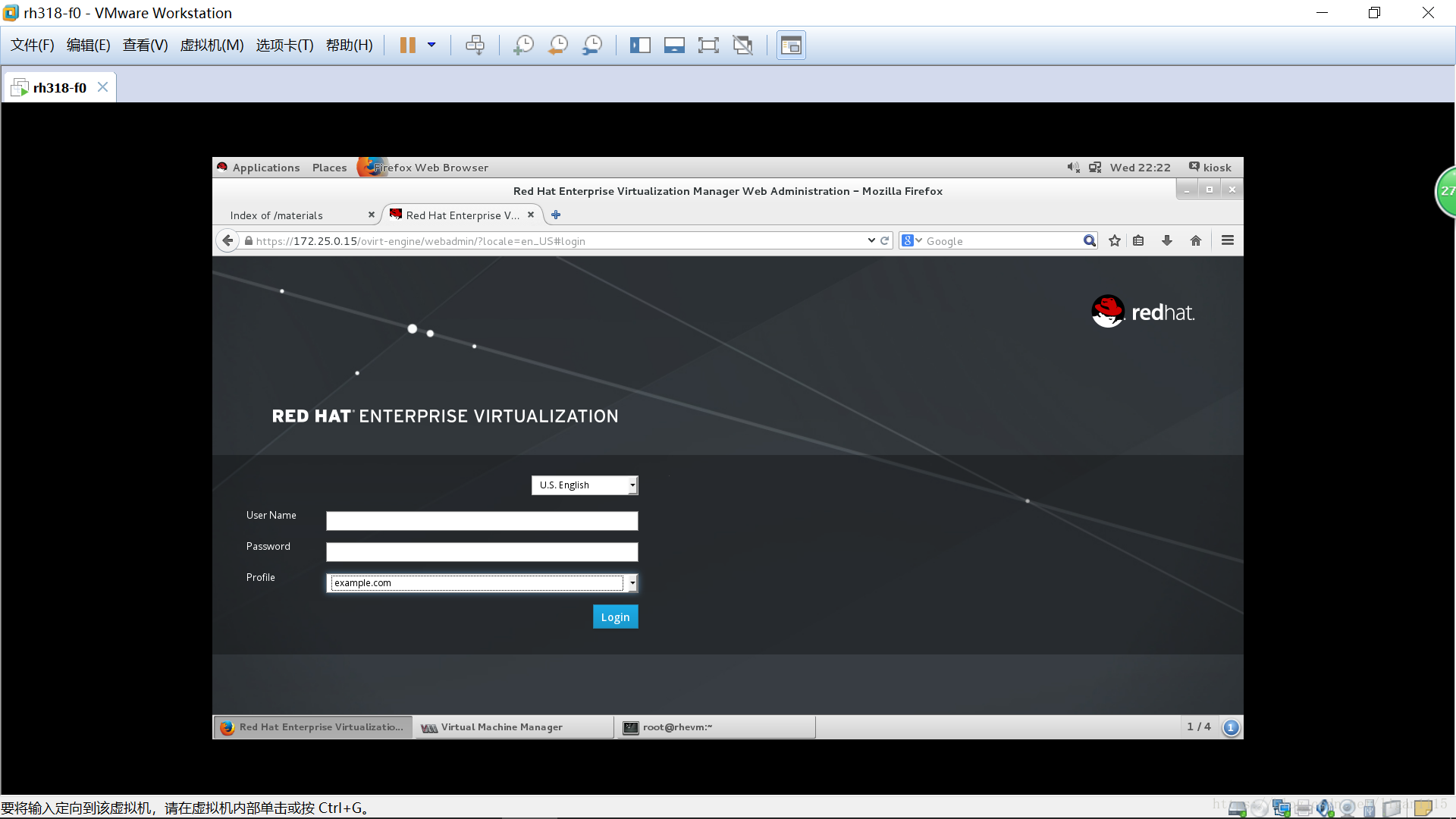Screen dimensions: 1456x819
Task: Click the USB controller status icon
Action: pyautogui.click(x=1370, y=809)
